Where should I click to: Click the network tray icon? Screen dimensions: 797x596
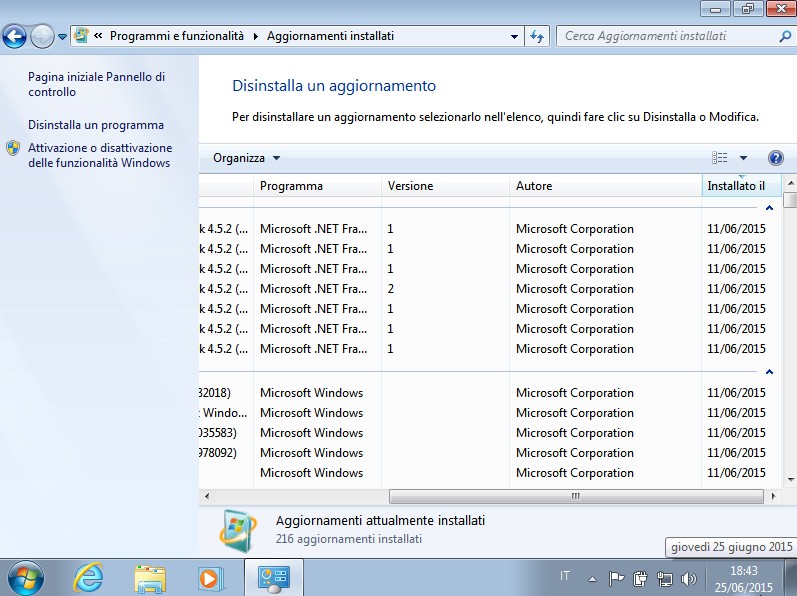coord(664,578)
